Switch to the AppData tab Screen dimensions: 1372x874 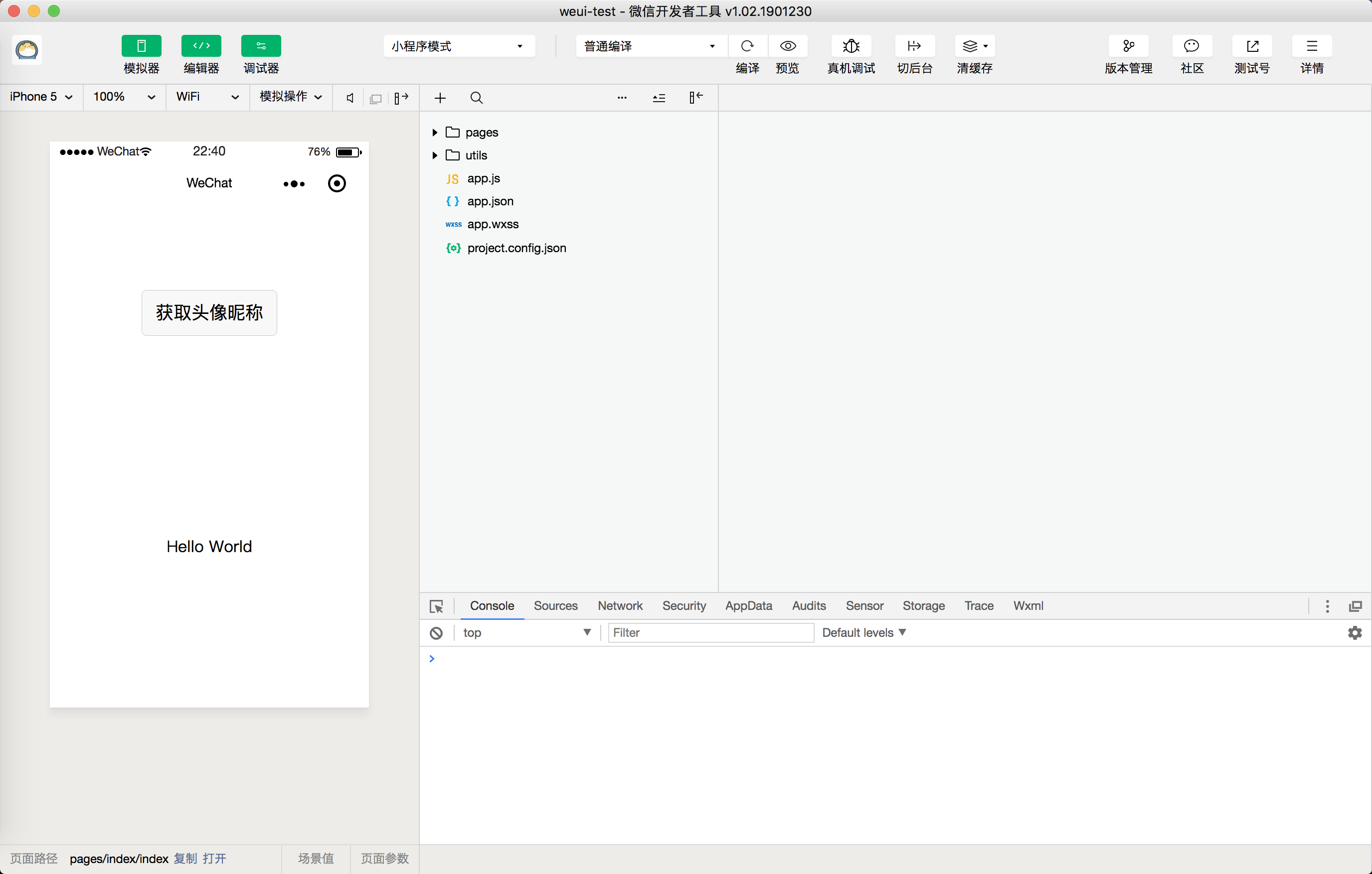[748, 606]
